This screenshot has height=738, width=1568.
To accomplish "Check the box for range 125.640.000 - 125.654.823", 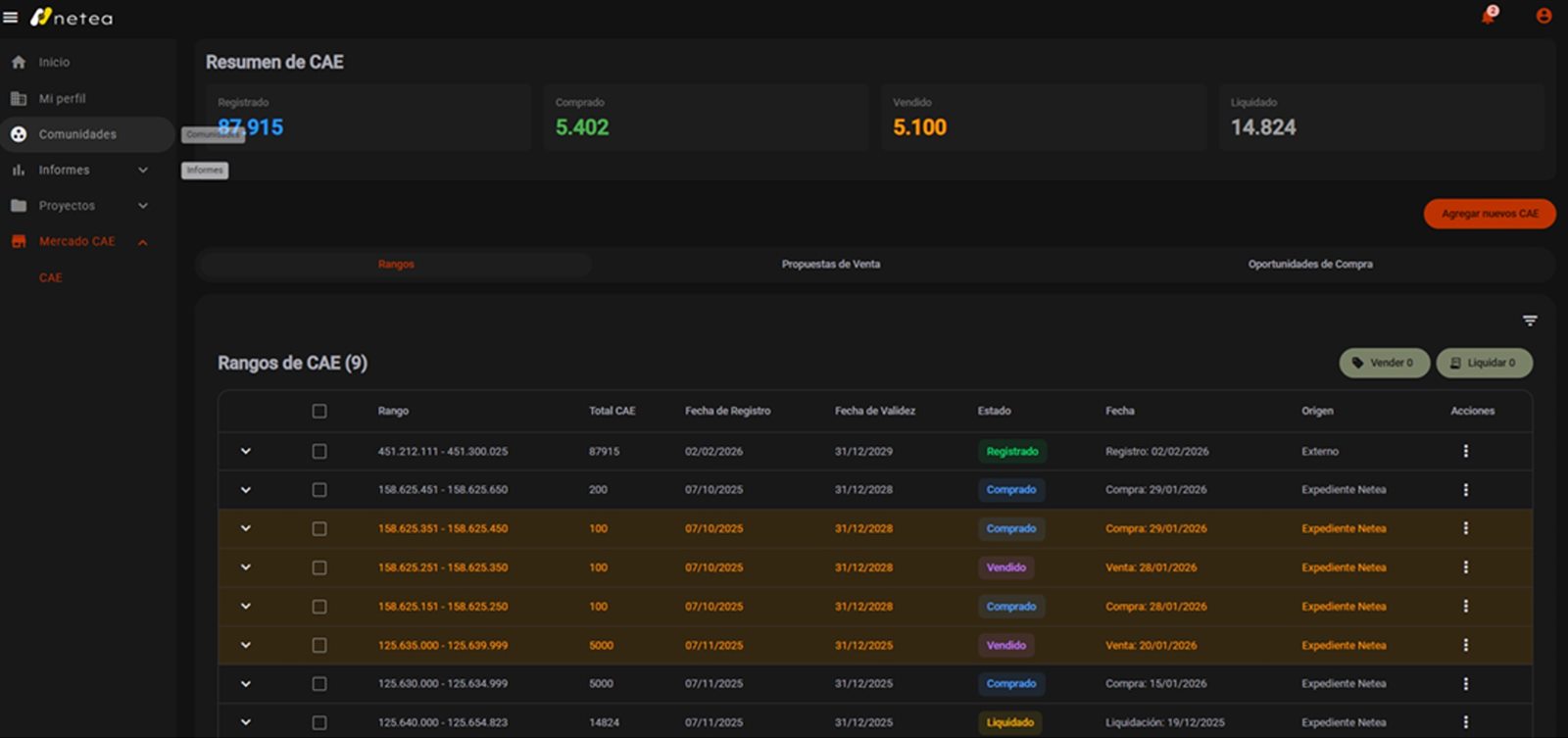I will 319,723.
